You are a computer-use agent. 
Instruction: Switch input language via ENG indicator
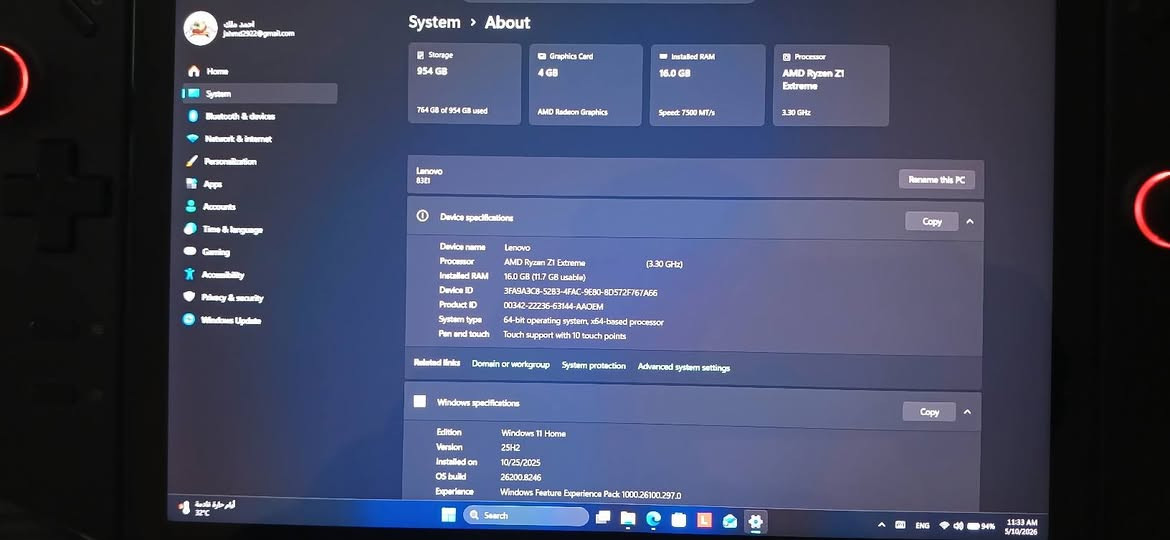(x=922, y=526)
